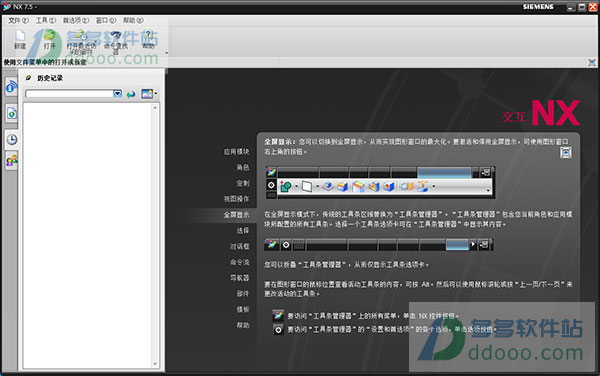Open the history panel combo box dropdown arrow

coord(117,93)
